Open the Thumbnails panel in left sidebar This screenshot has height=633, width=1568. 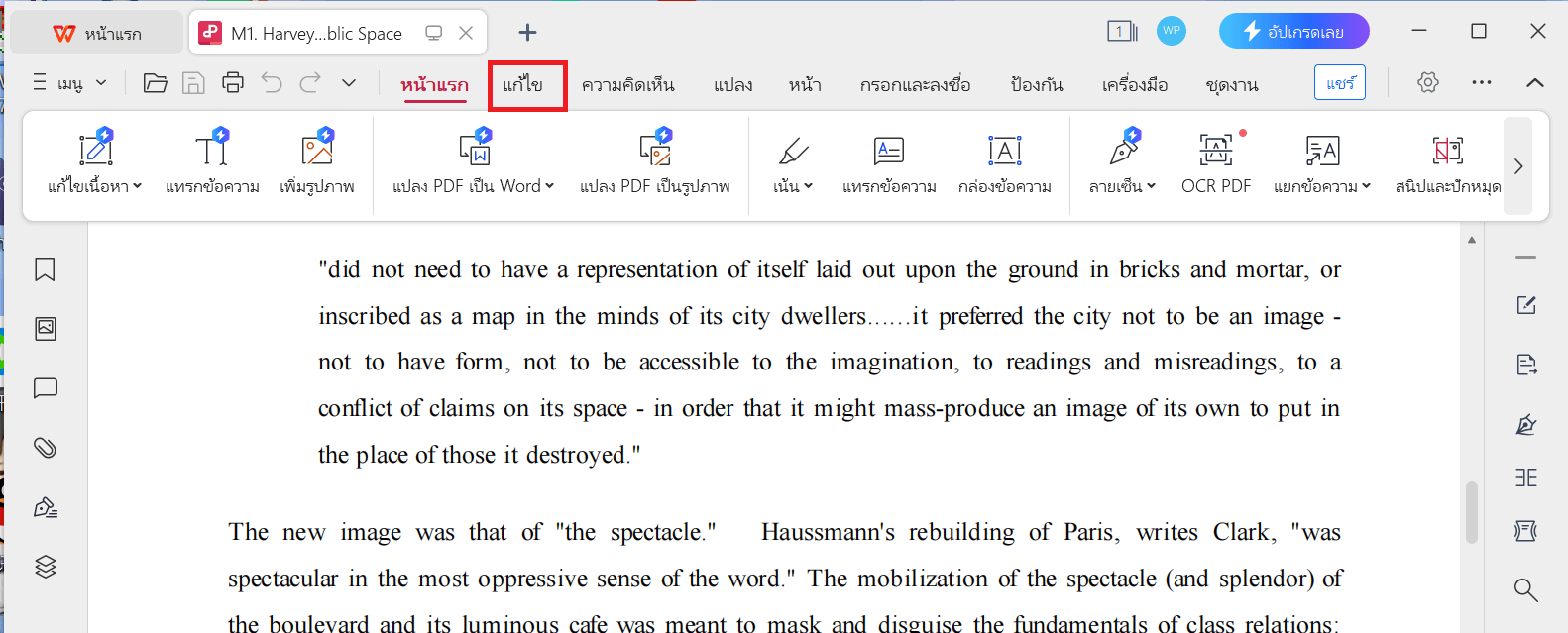point(45,329)
